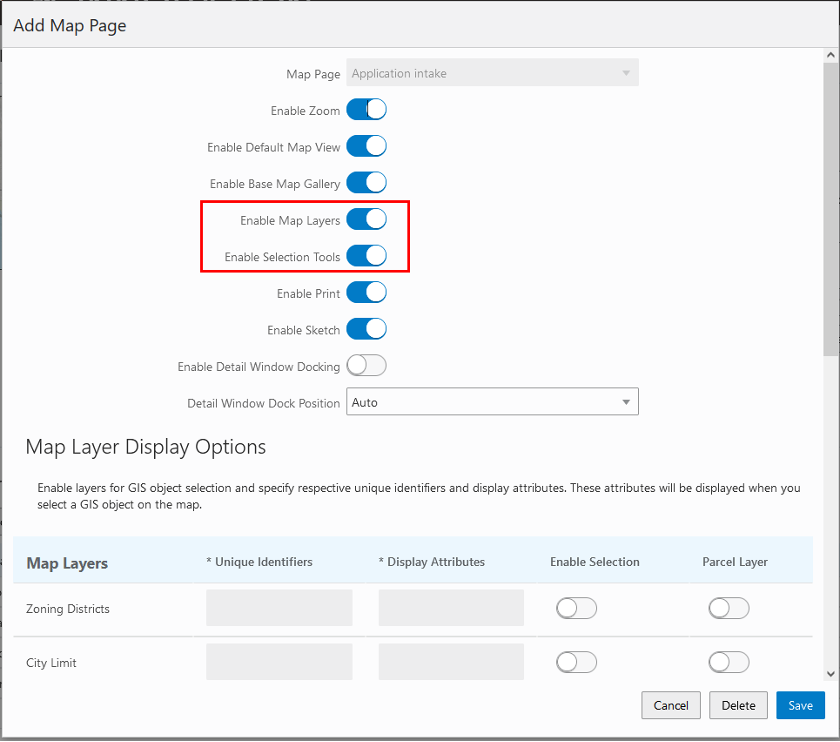Click the Map Layers column header
Viewport: 840px width, 742px height.
[x=67, y=563]
